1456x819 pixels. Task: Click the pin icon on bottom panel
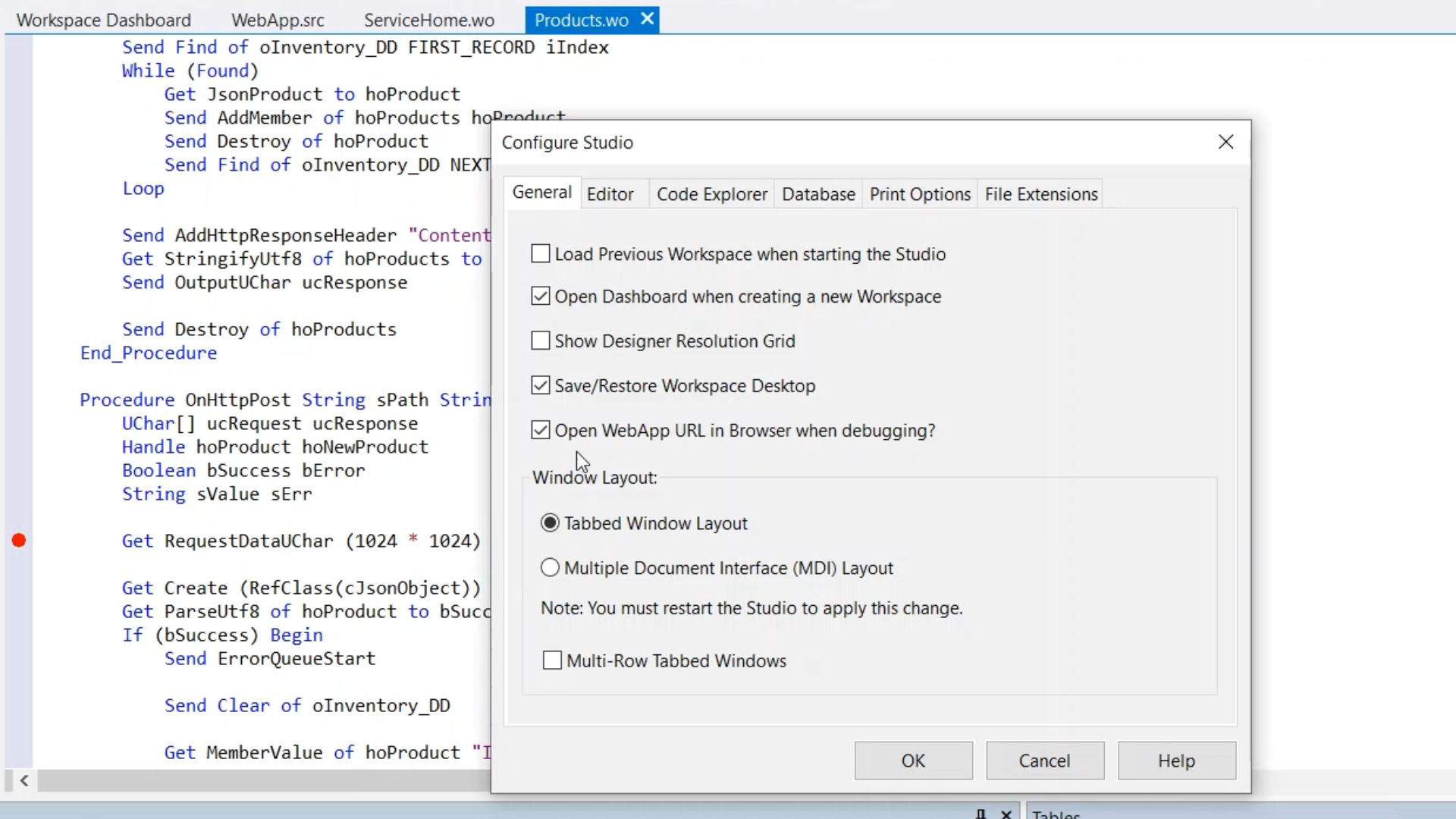(981, 814)
